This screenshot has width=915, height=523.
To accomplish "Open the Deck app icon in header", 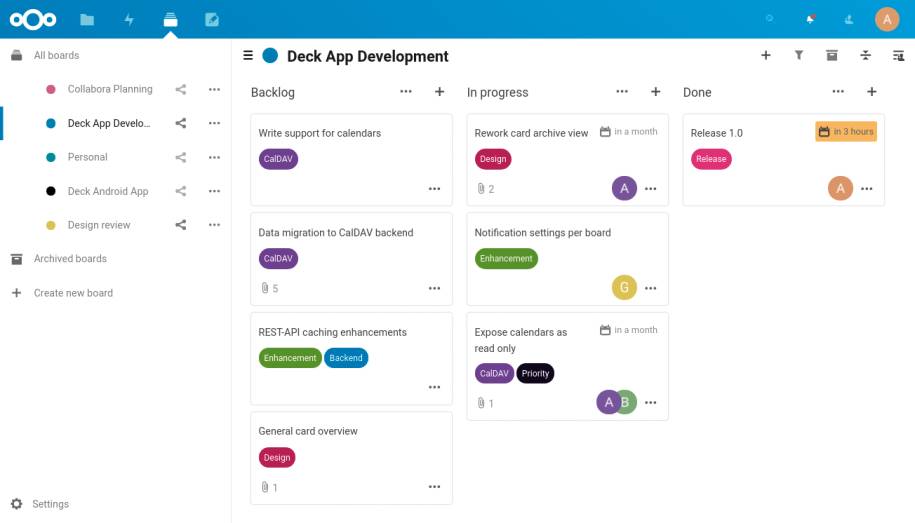I will [x=170, y=20].
